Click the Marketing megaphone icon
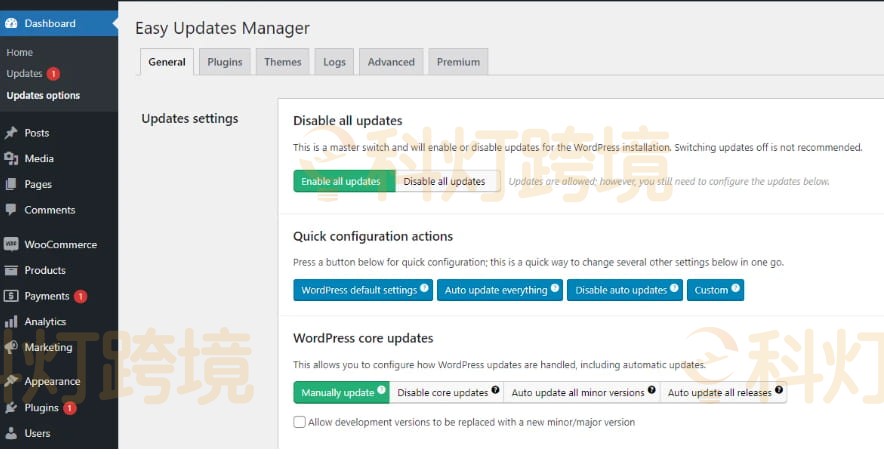The width and height of the screenshot is (884, 455). pos(11,347)
